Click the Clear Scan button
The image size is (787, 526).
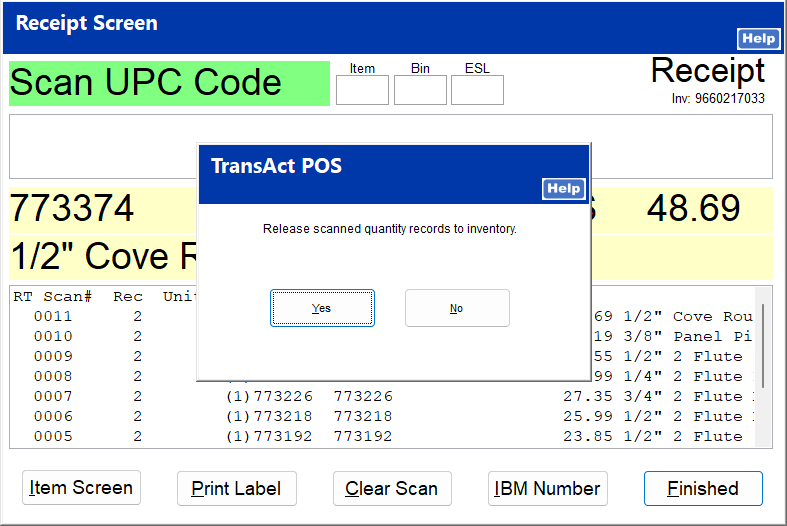click(392, 488)
